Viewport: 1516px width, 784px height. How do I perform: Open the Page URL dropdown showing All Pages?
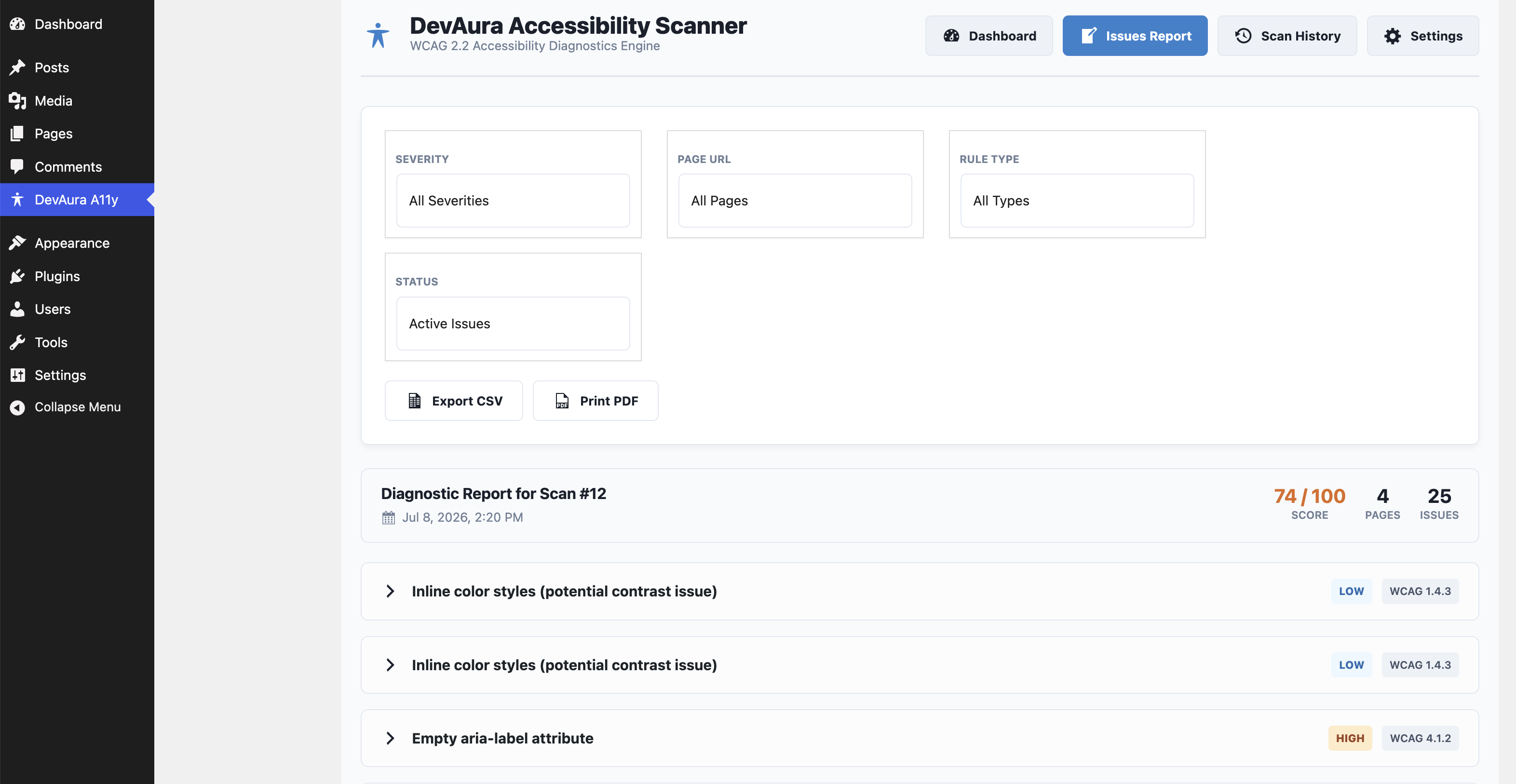(x=795, y=201)
